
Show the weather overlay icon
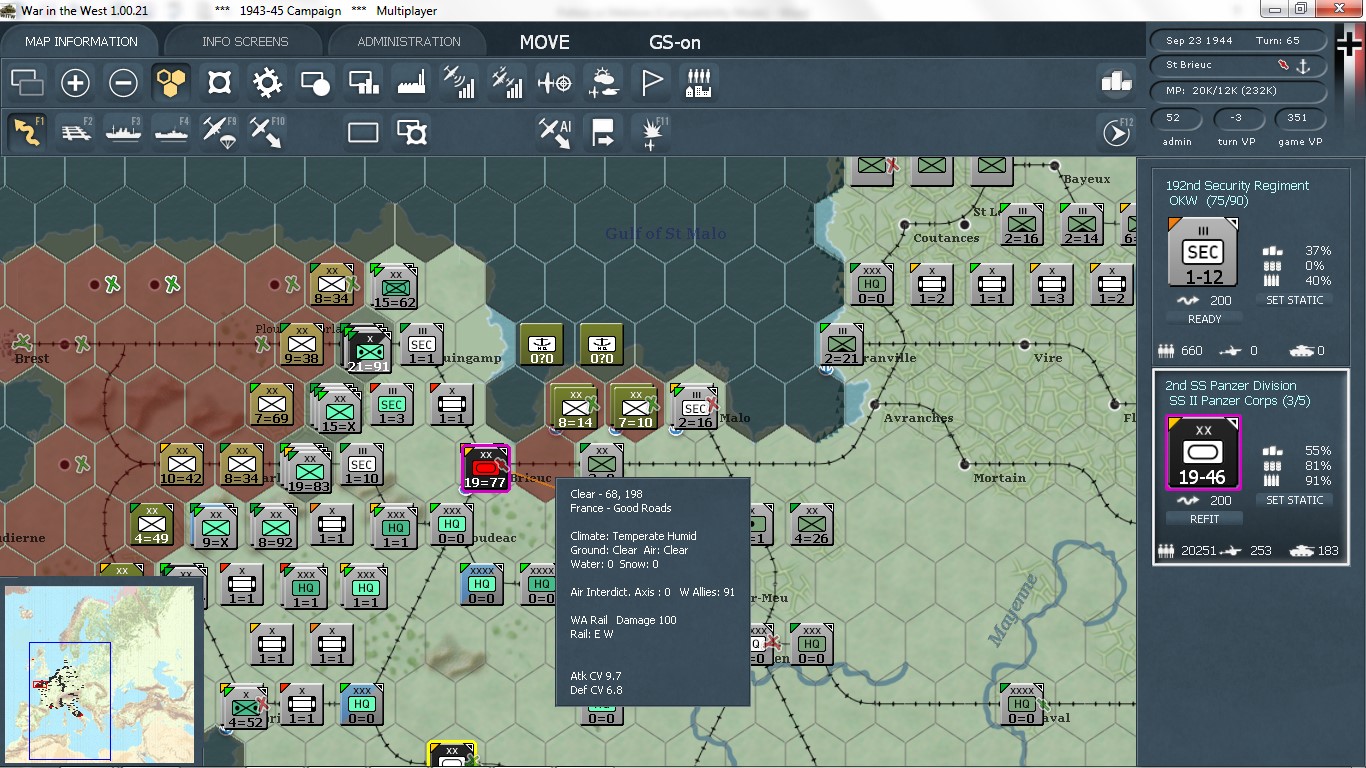[x=604, y=82]
